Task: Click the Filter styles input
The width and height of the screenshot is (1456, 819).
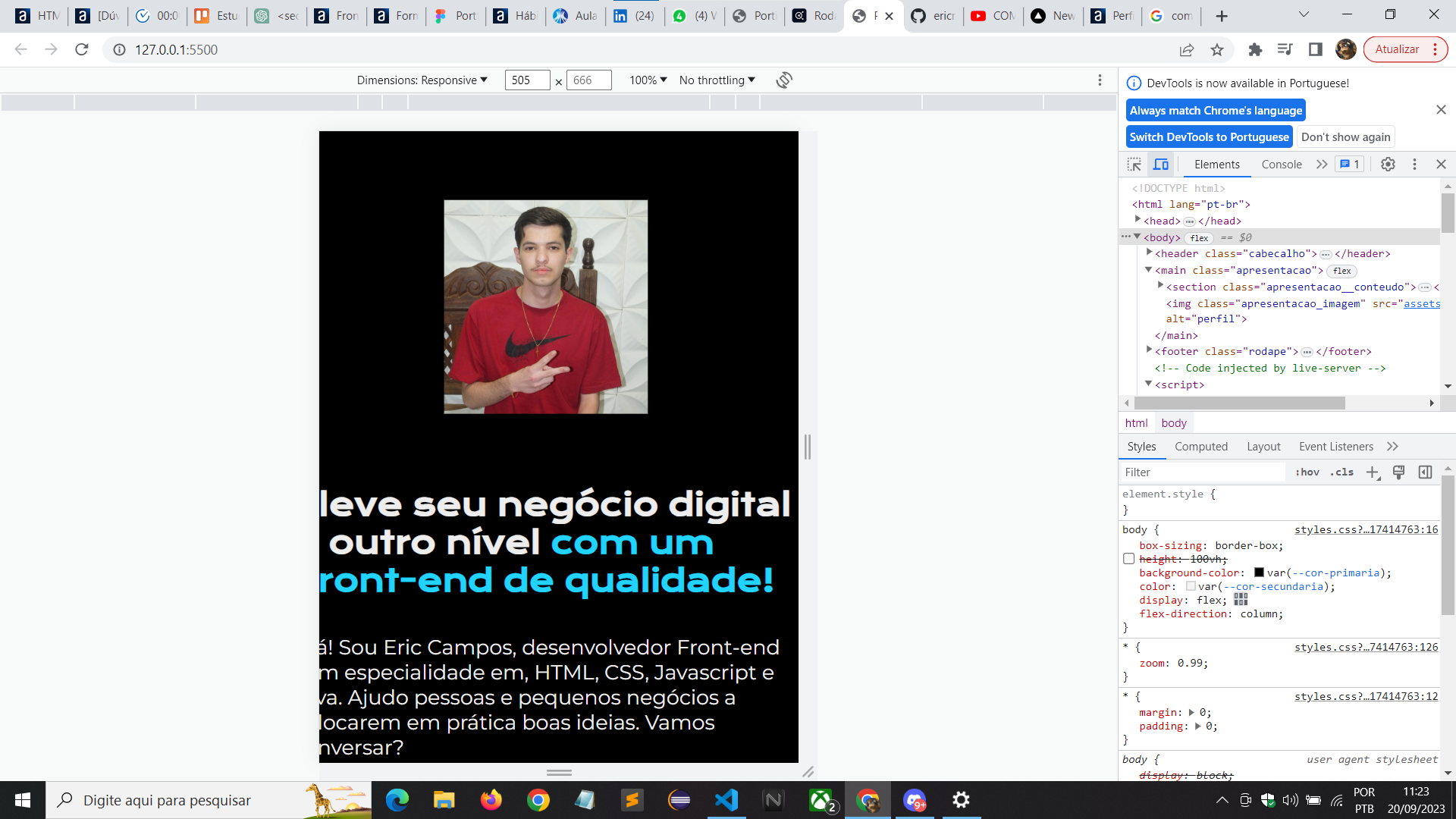Action: click(1203, 472)
